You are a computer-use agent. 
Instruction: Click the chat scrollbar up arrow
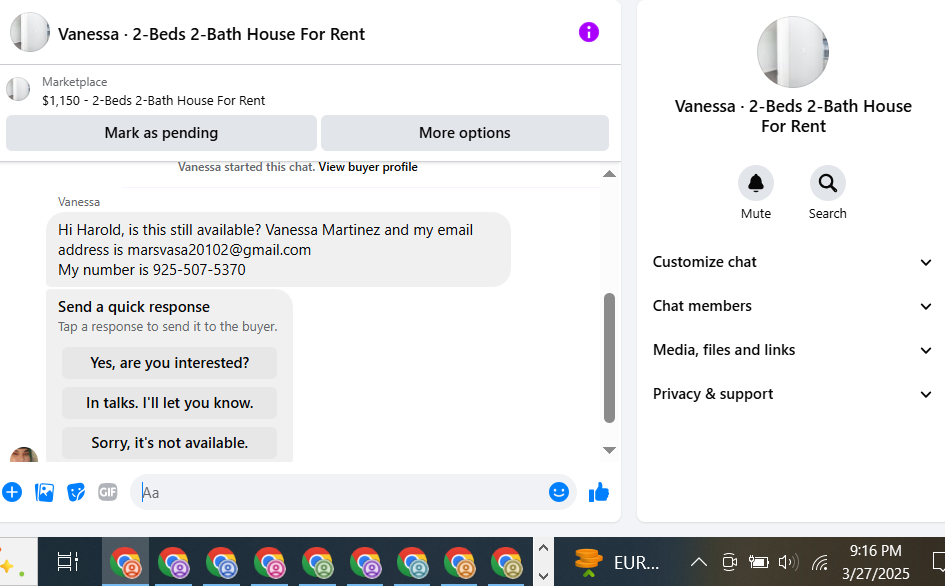(x=609, y=174)
